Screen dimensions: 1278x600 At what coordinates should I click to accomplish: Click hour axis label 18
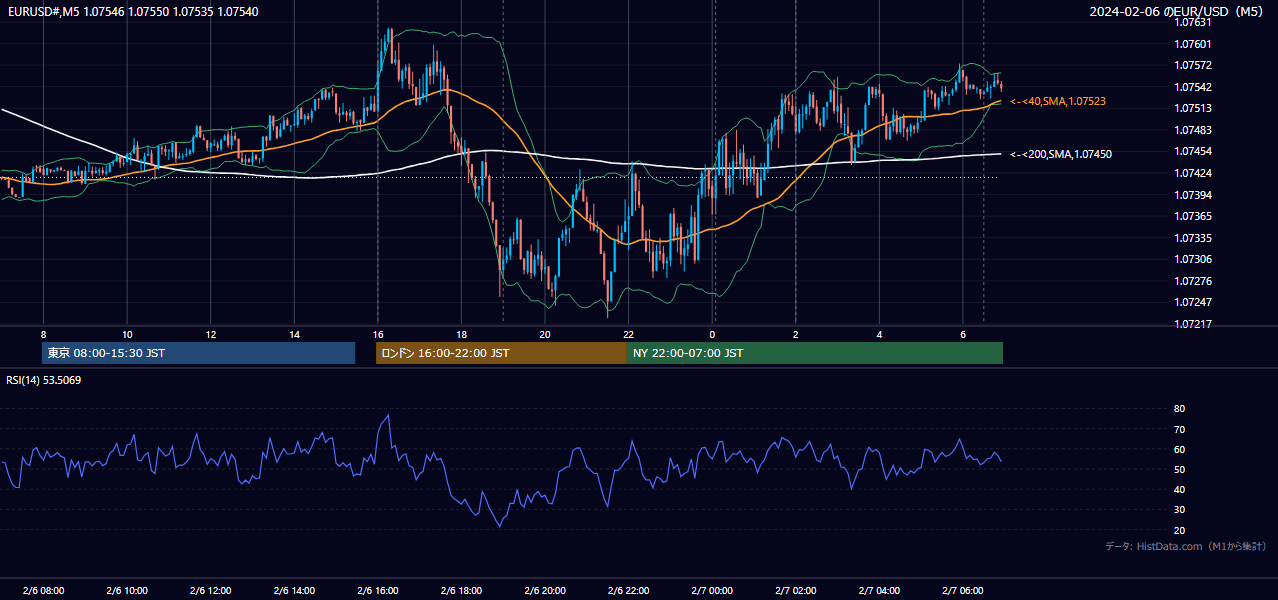coord(461,334)
